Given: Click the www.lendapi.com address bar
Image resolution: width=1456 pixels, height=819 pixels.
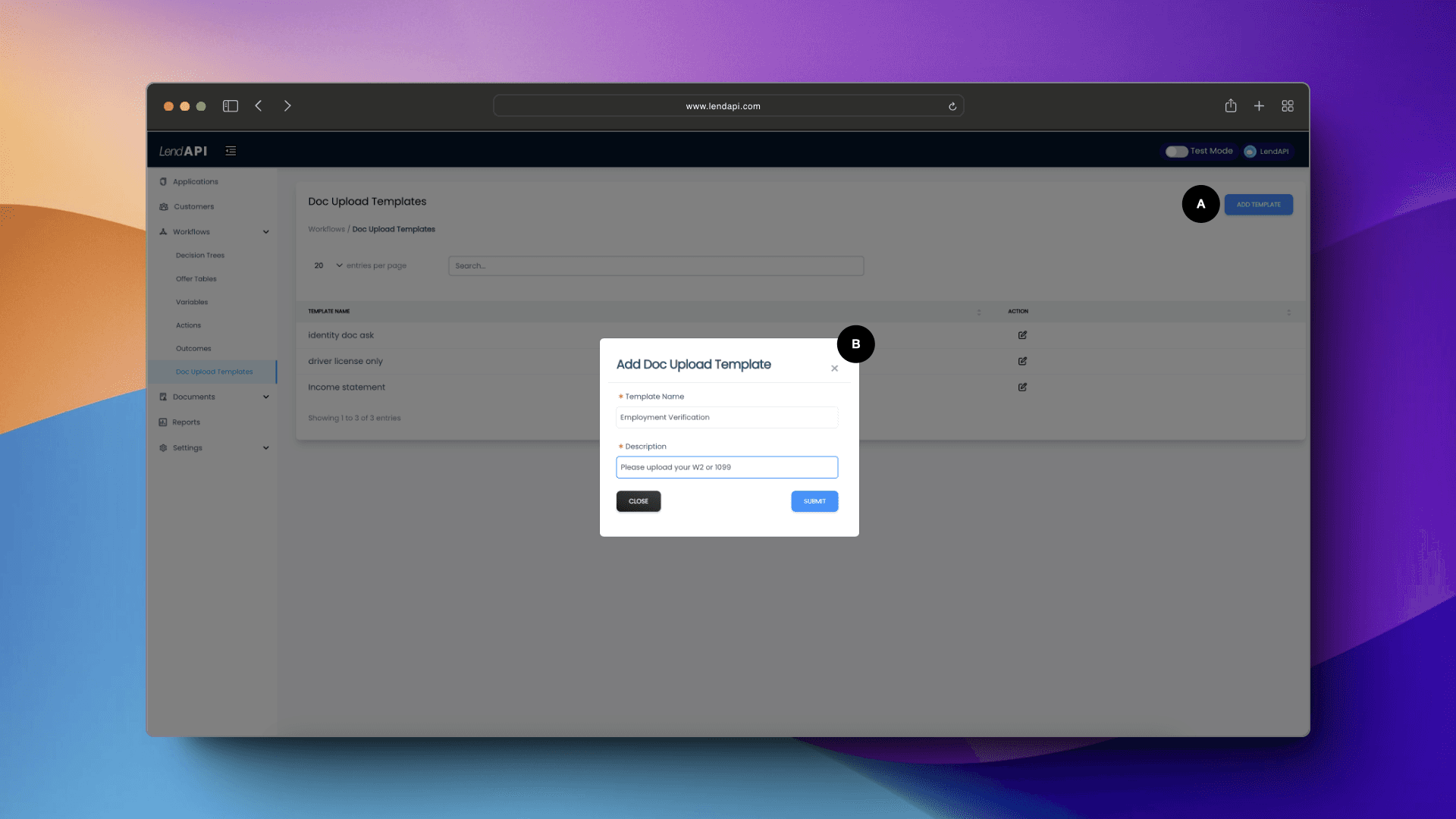Looking at the screenshot, I should [728, 106].
